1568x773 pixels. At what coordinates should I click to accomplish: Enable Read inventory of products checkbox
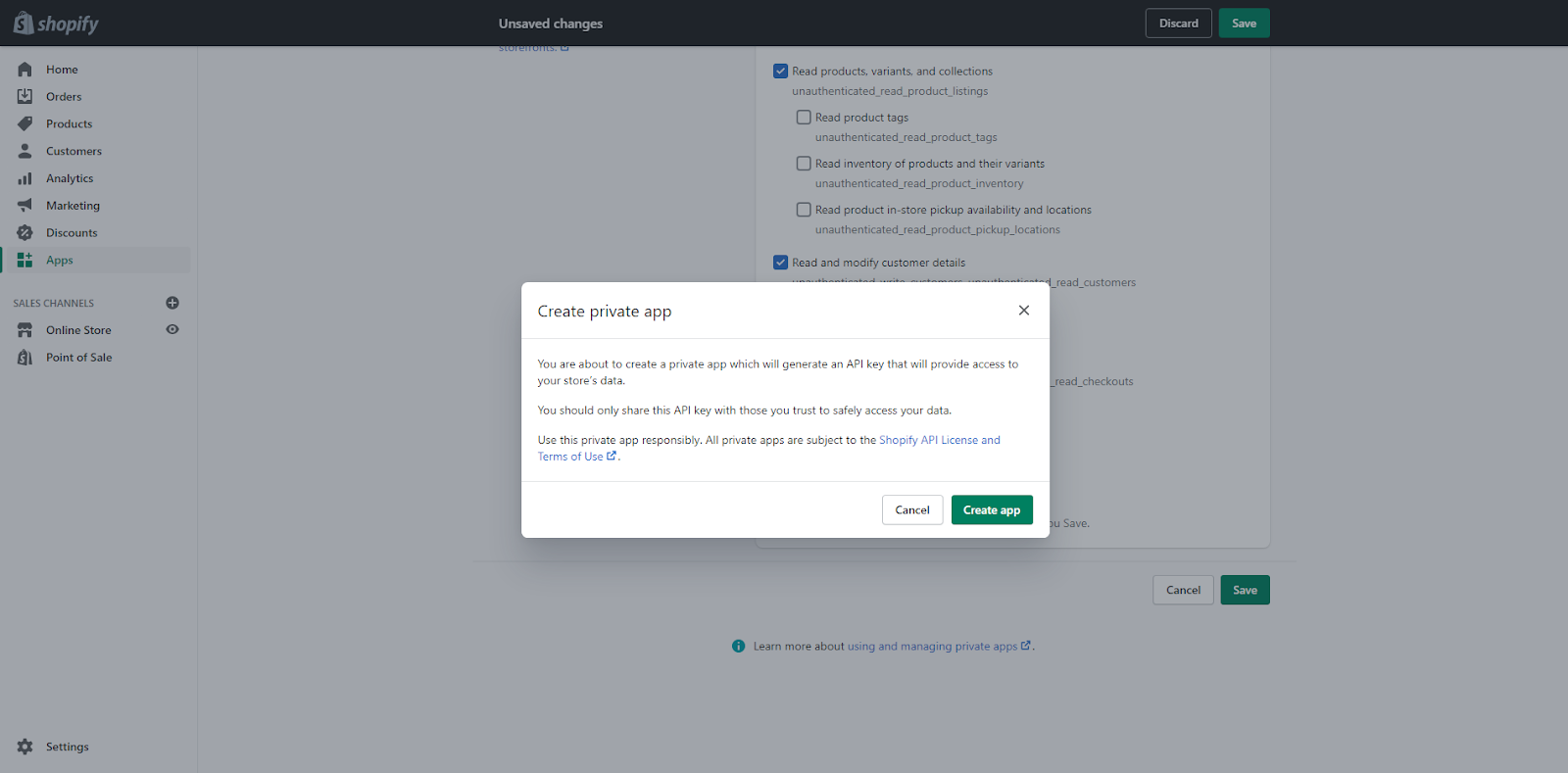[804, 164]
